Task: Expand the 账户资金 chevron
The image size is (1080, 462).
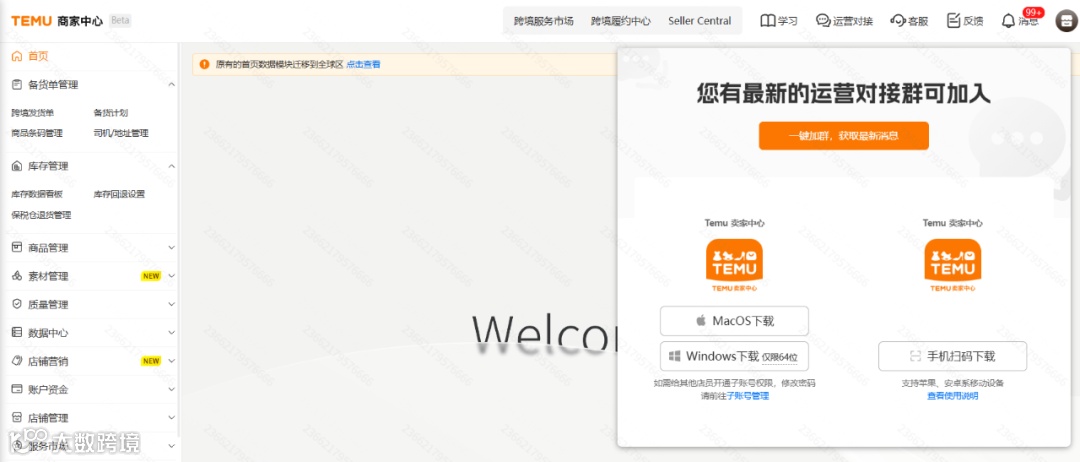Action: (x=172, y=389)
